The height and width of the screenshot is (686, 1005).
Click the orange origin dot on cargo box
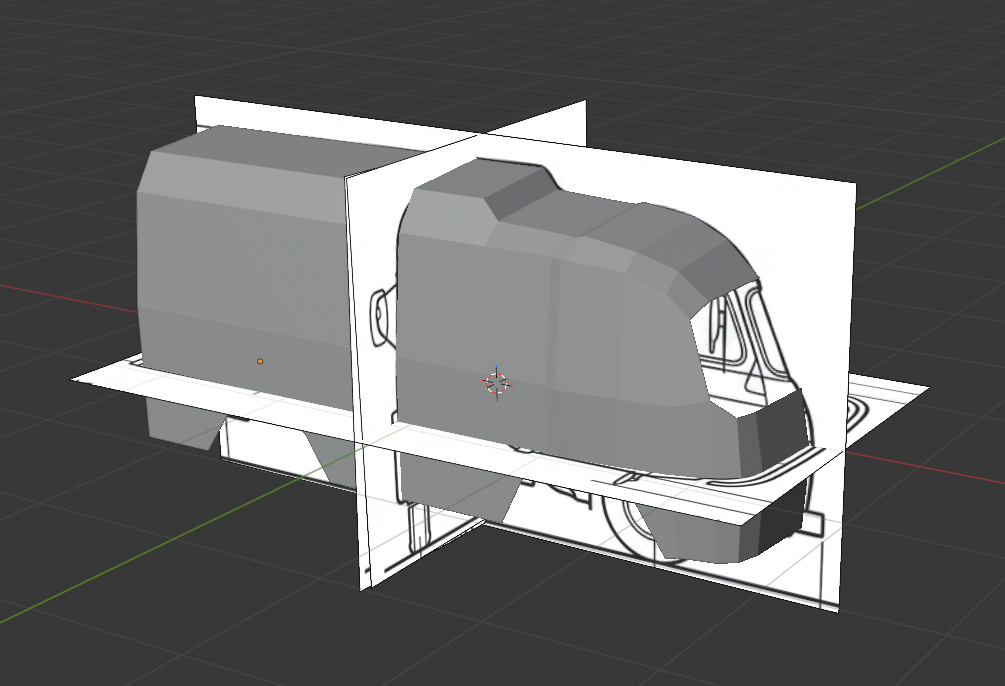(260, 362)
